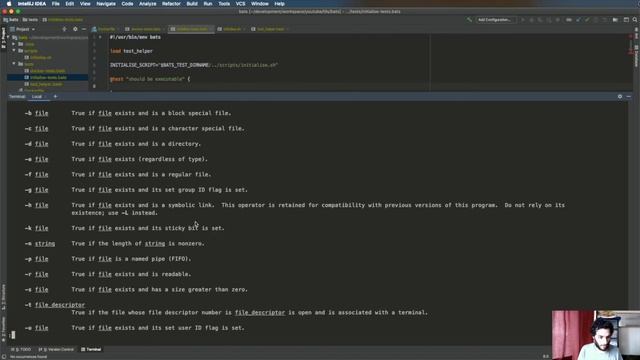The width and height of the screenshot is (640, 360).
Task: Toggle the Structure side tool window stripe
Action: pyautogui.click(x=3, y=297)
